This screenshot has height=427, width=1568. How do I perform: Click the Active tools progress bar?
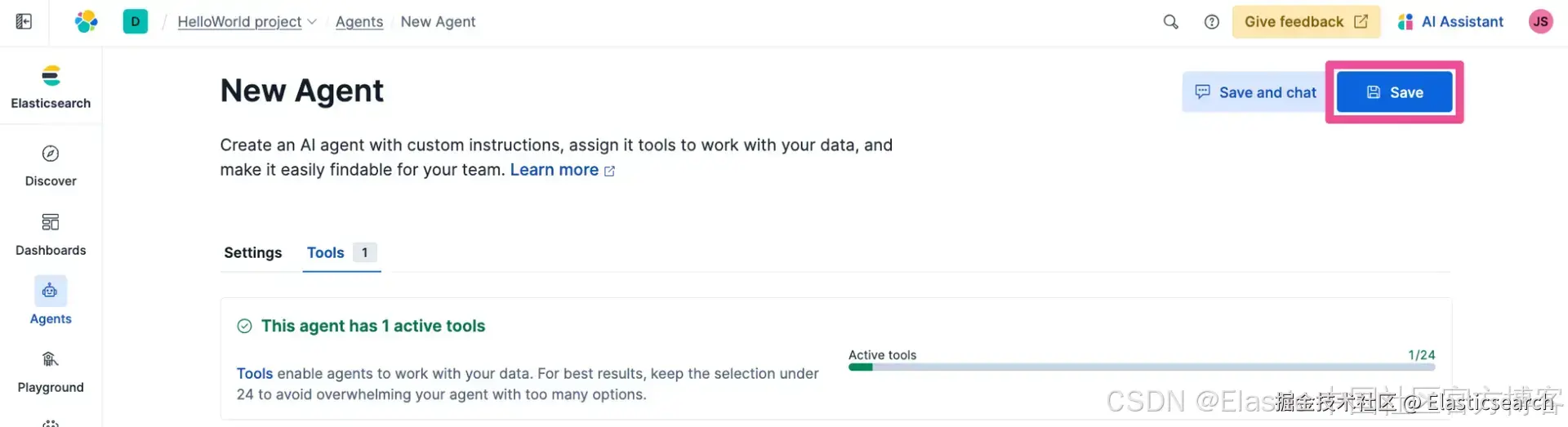click(x=1141, y=367)
